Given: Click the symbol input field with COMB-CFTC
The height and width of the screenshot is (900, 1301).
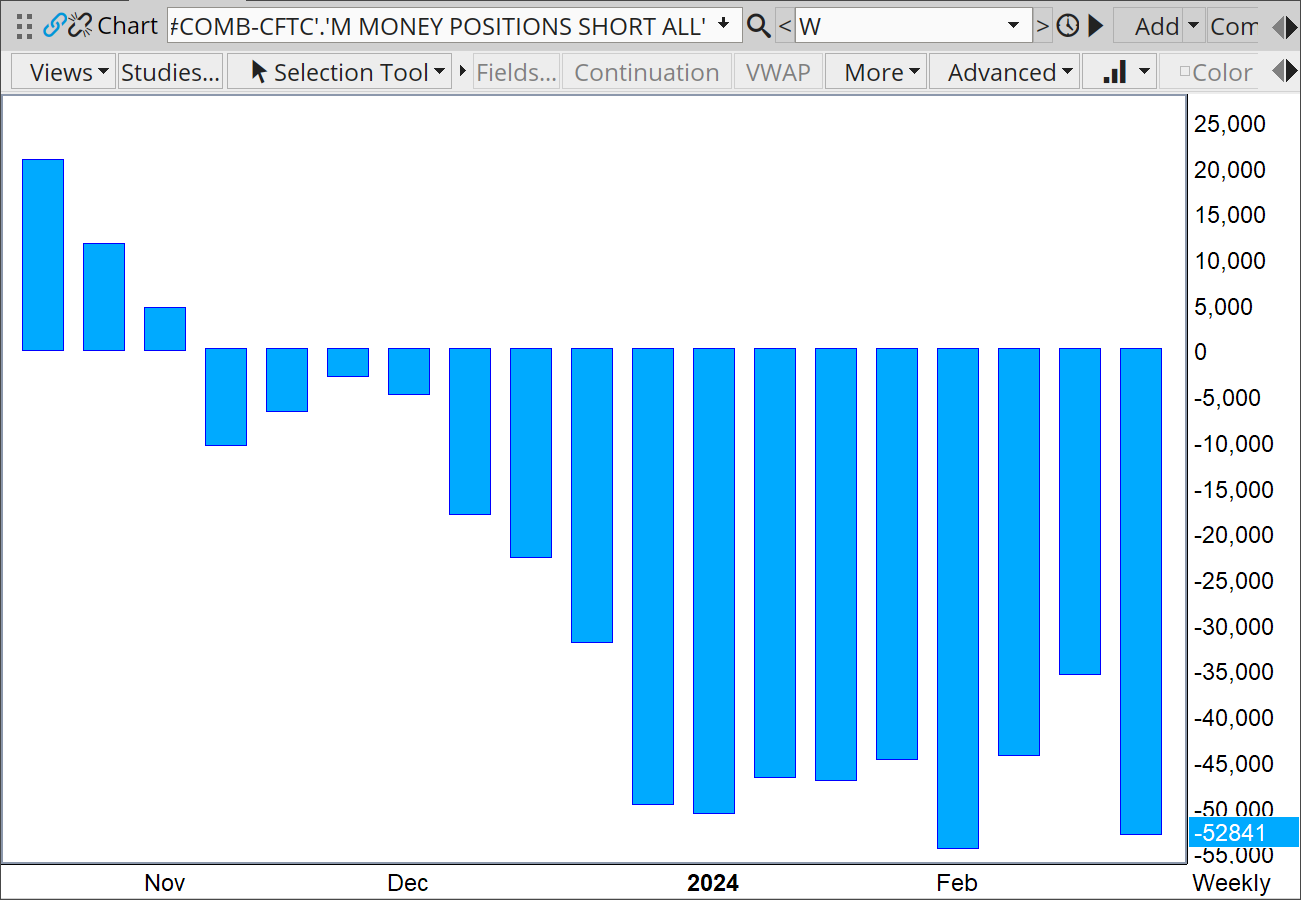Looking at the screenshot, I should (440, 26).
